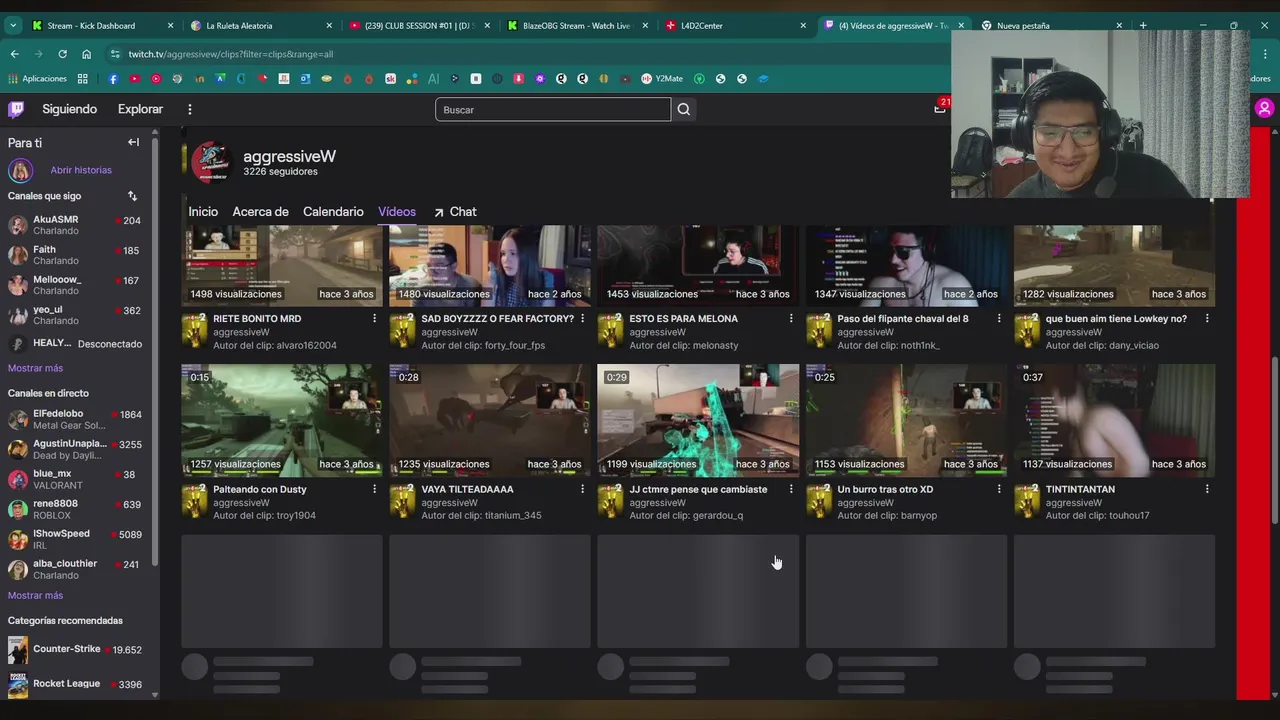Open options for que buen aim clip
This screenshot has width=1280, height=720.
coord(1206,319)
